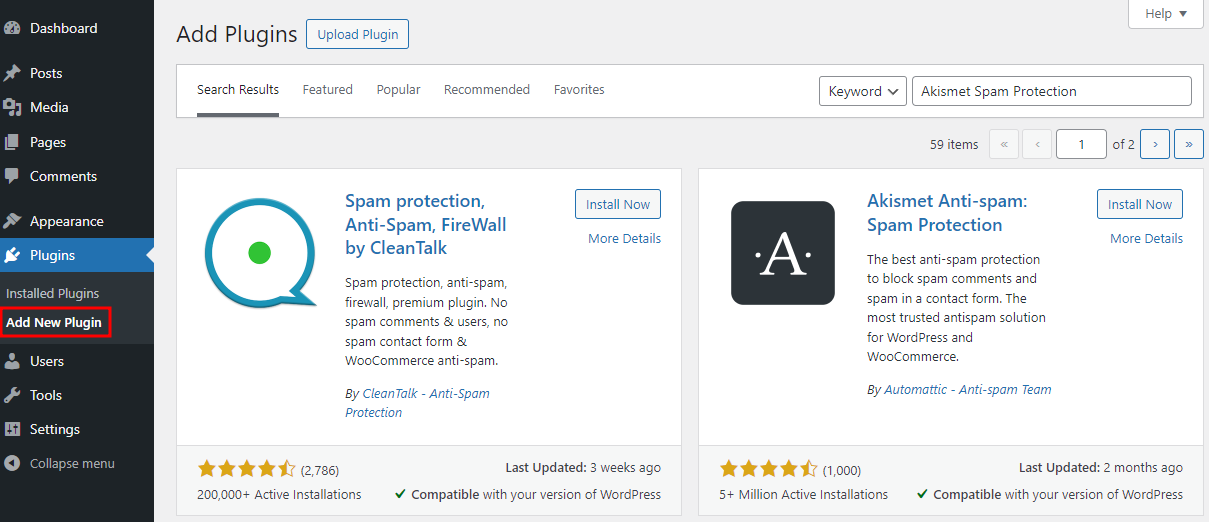Open the Keyword search type dropdown
This screenshot has height=522, width=1209.
(862, 91)
